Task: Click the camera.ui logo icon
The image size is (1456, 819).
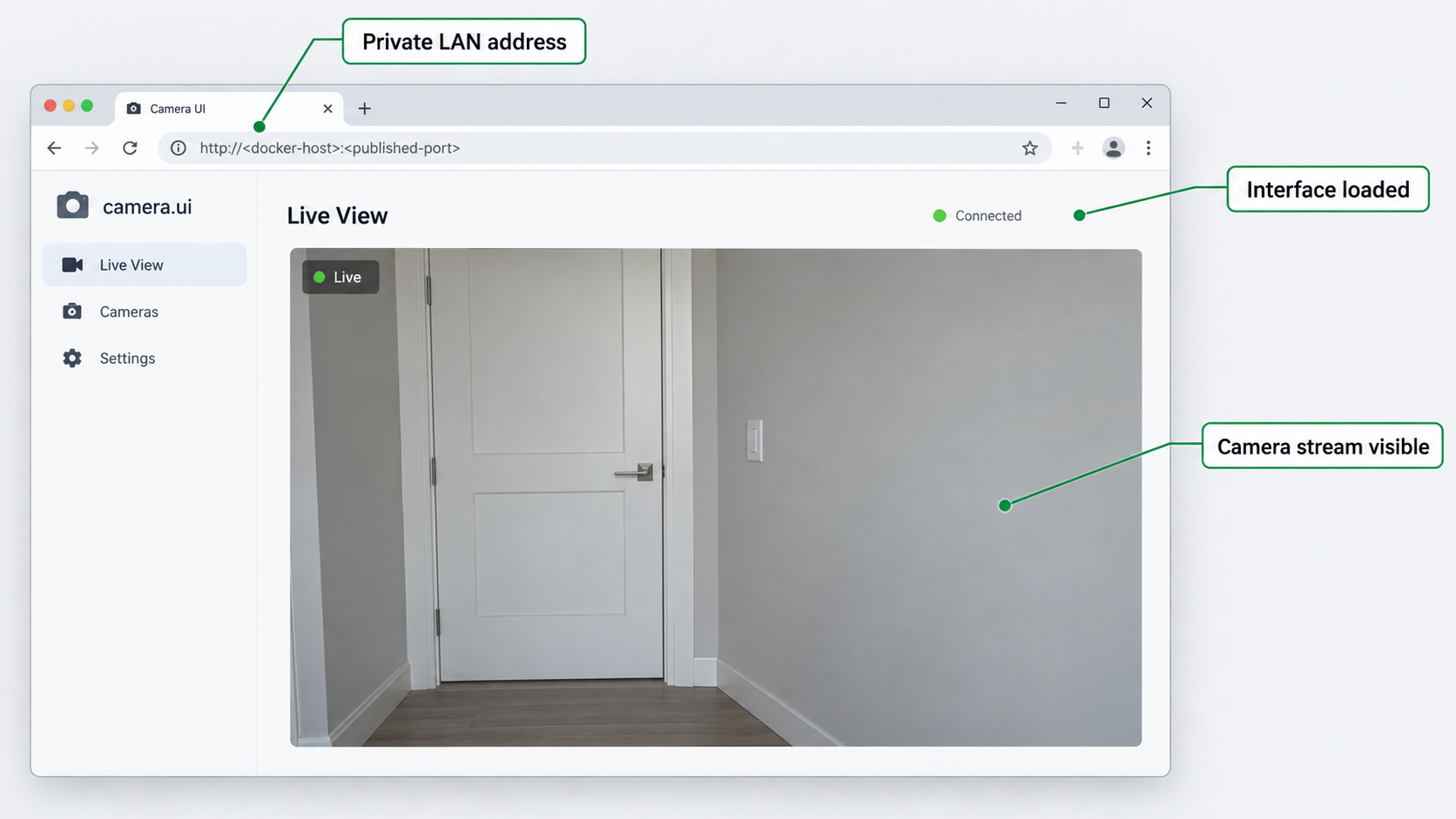Action: [x=72, y=205]
